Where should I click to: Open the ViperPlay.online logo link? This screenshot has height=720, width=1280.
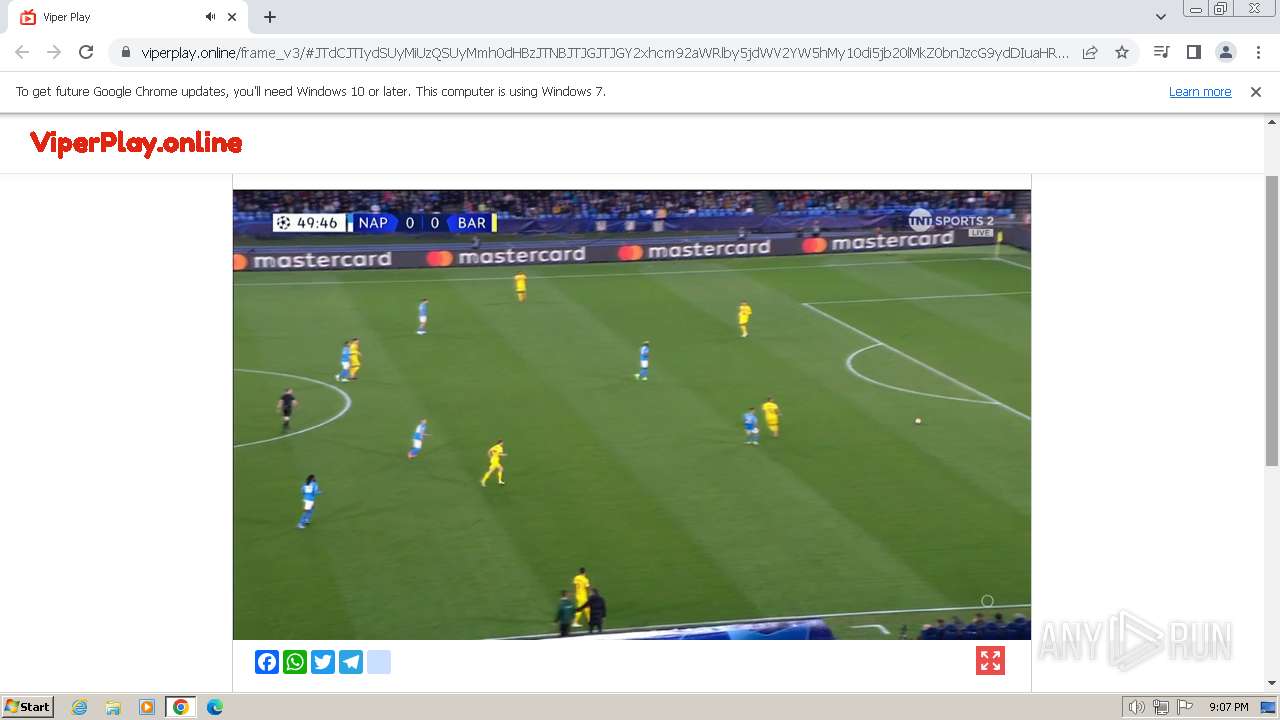(x=136, y=143)
